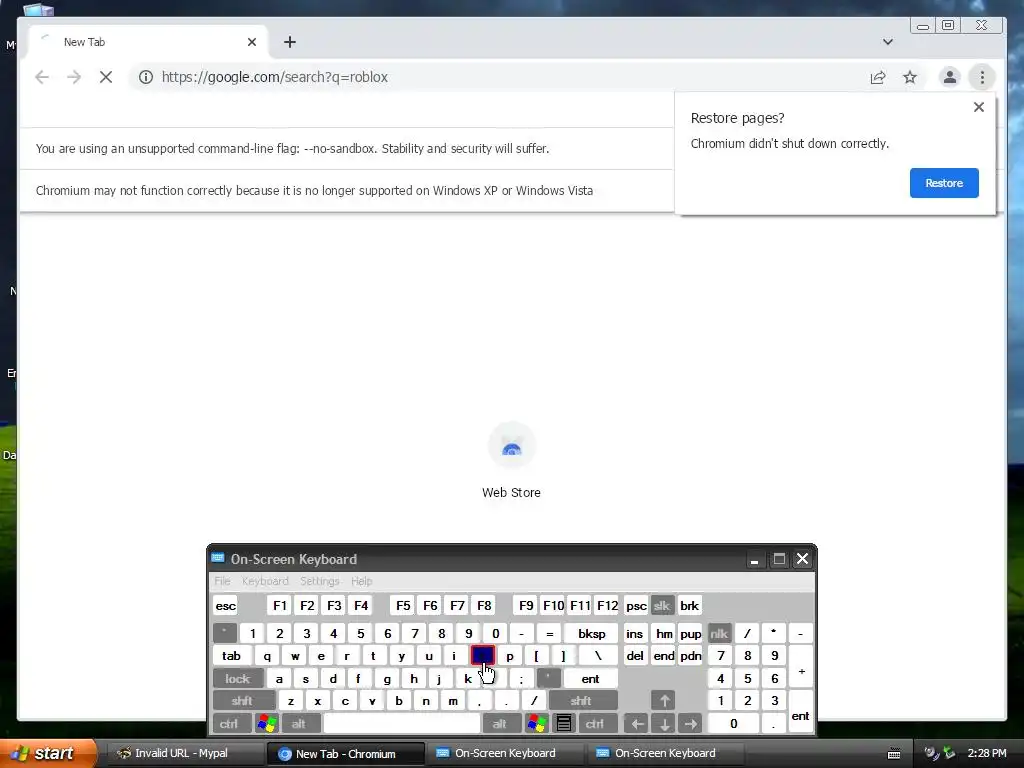
Task: Click the right arrow key
Action: (690, 724)
